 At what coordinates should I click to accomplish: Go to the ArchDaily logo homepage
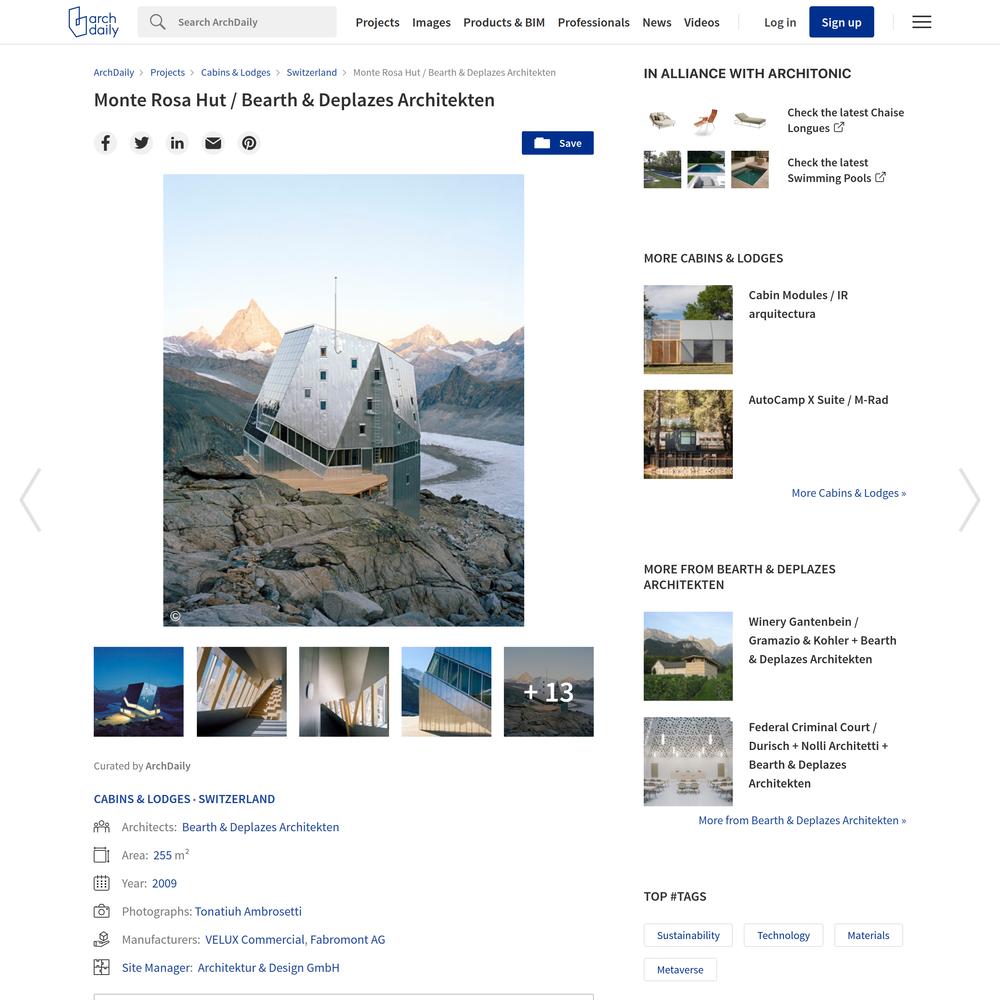pos(93,22)
